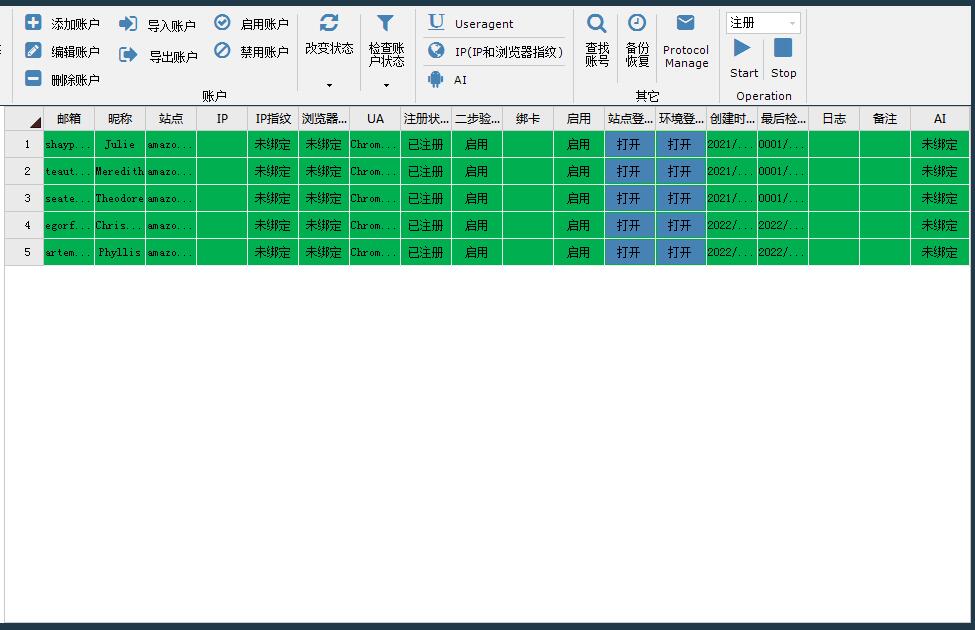
Task: Click the Protocol Manage envelope icon
Action: pos(685,23)
